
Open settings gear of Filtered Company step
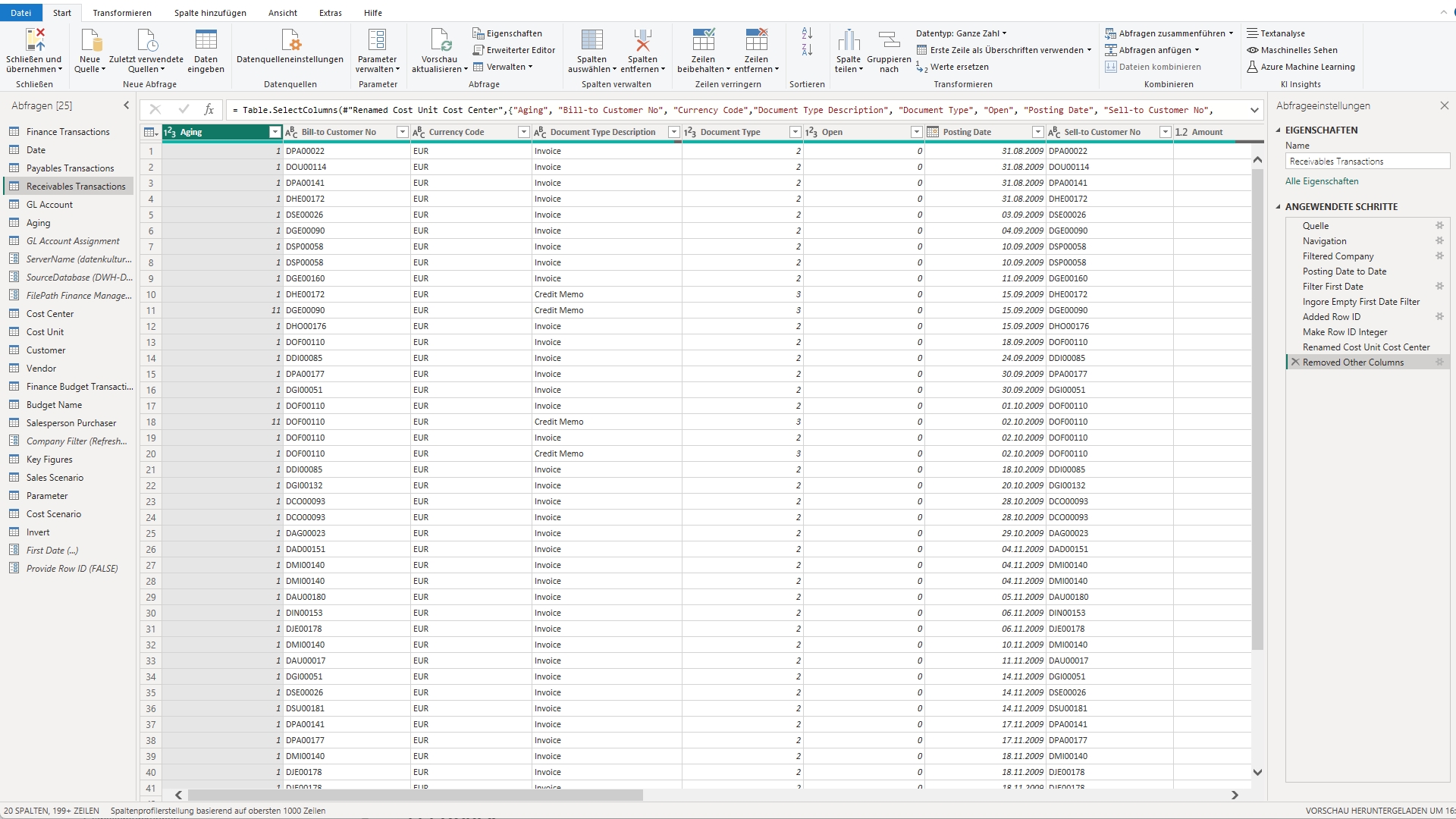point(1440,256)
